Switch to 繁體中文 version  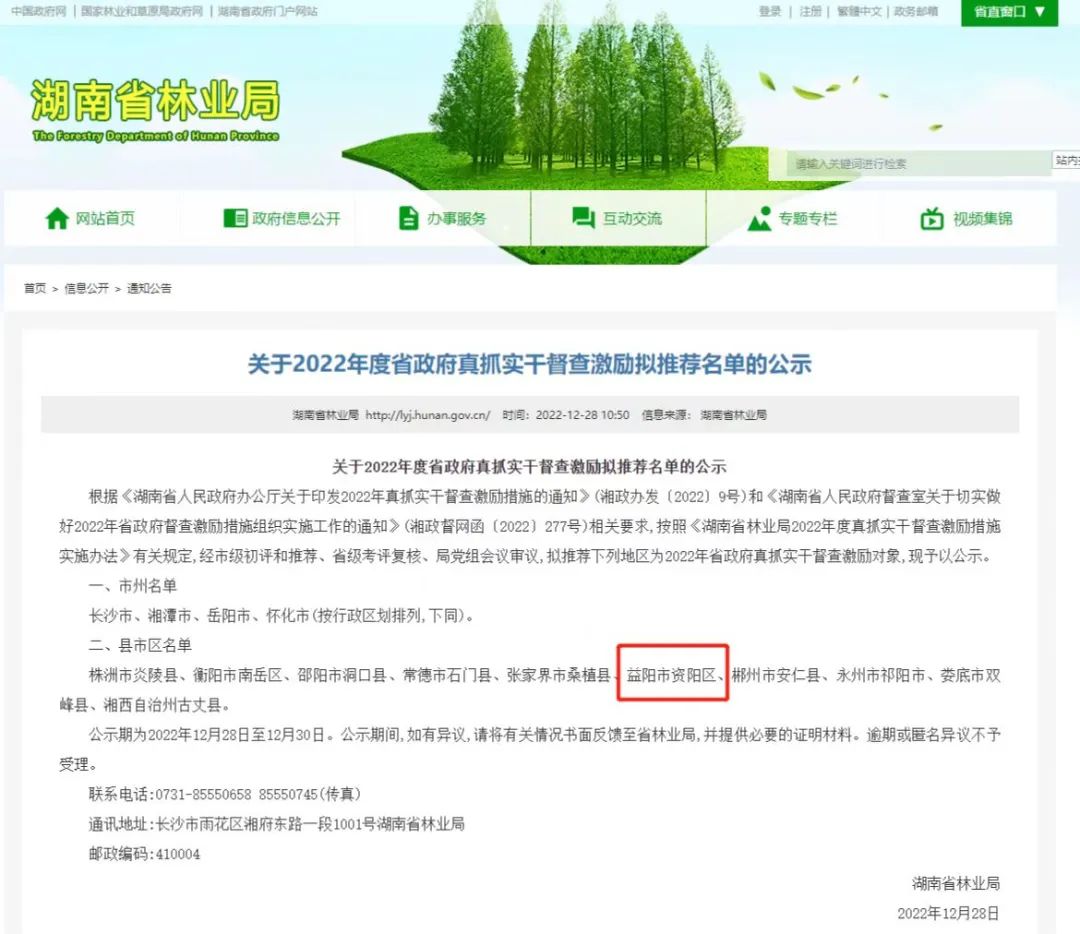859,12
